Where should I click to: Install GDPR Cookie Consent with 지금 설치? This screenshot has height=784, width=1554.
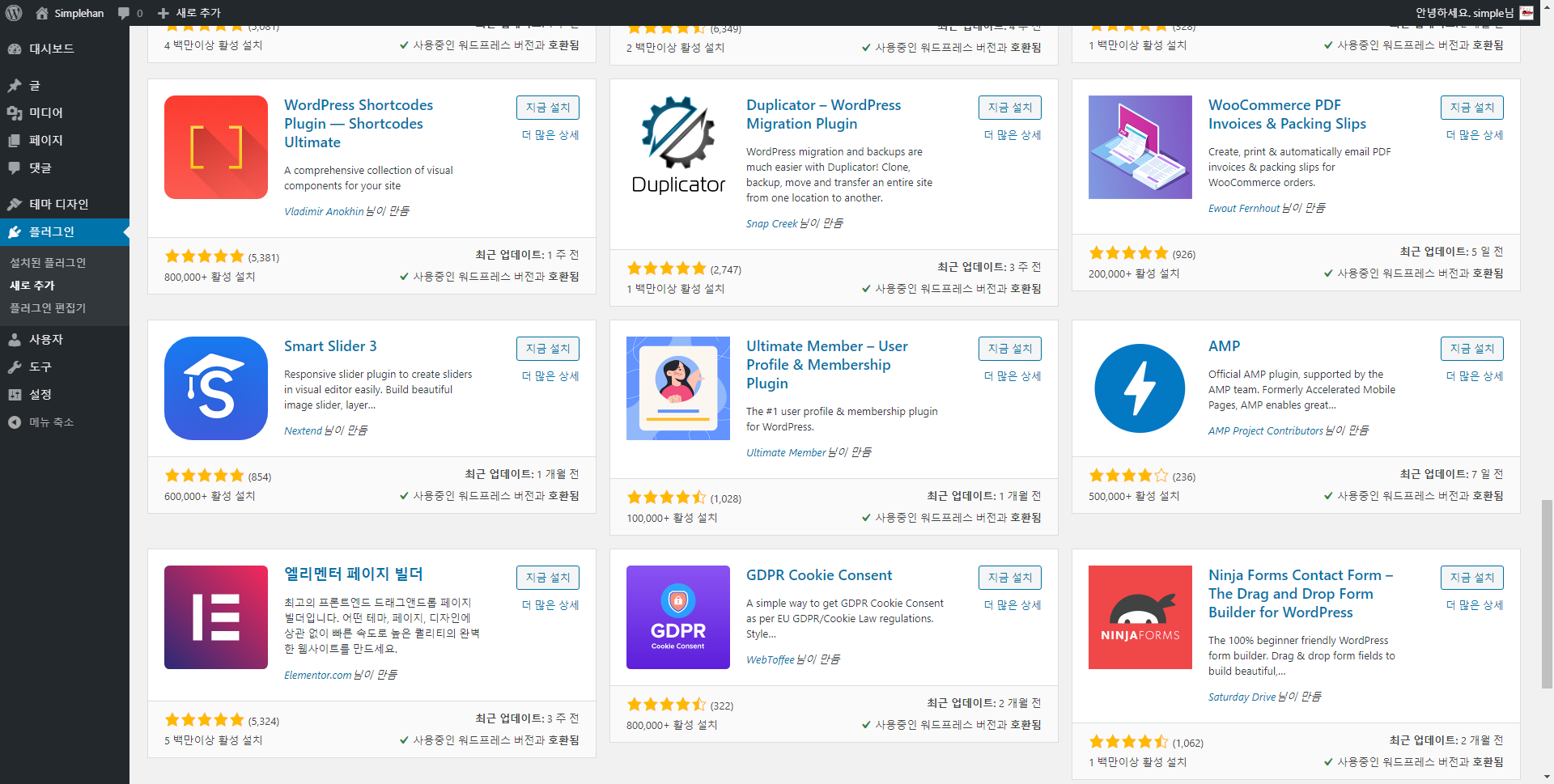point(1010,578)
